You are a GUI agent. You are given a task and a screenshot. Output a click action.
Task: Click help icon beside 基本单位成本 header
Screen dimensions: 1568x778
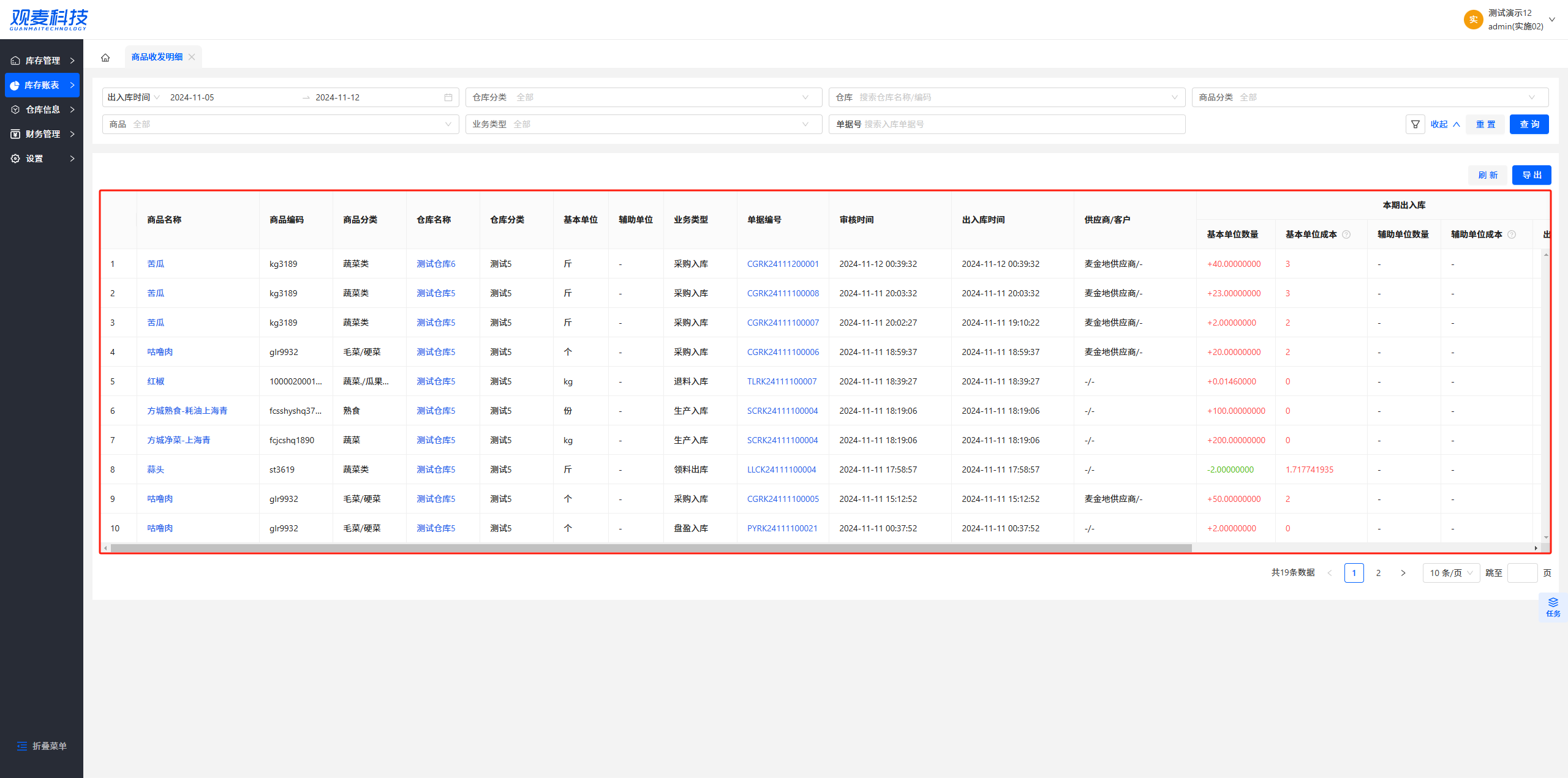click(1346, 234)
